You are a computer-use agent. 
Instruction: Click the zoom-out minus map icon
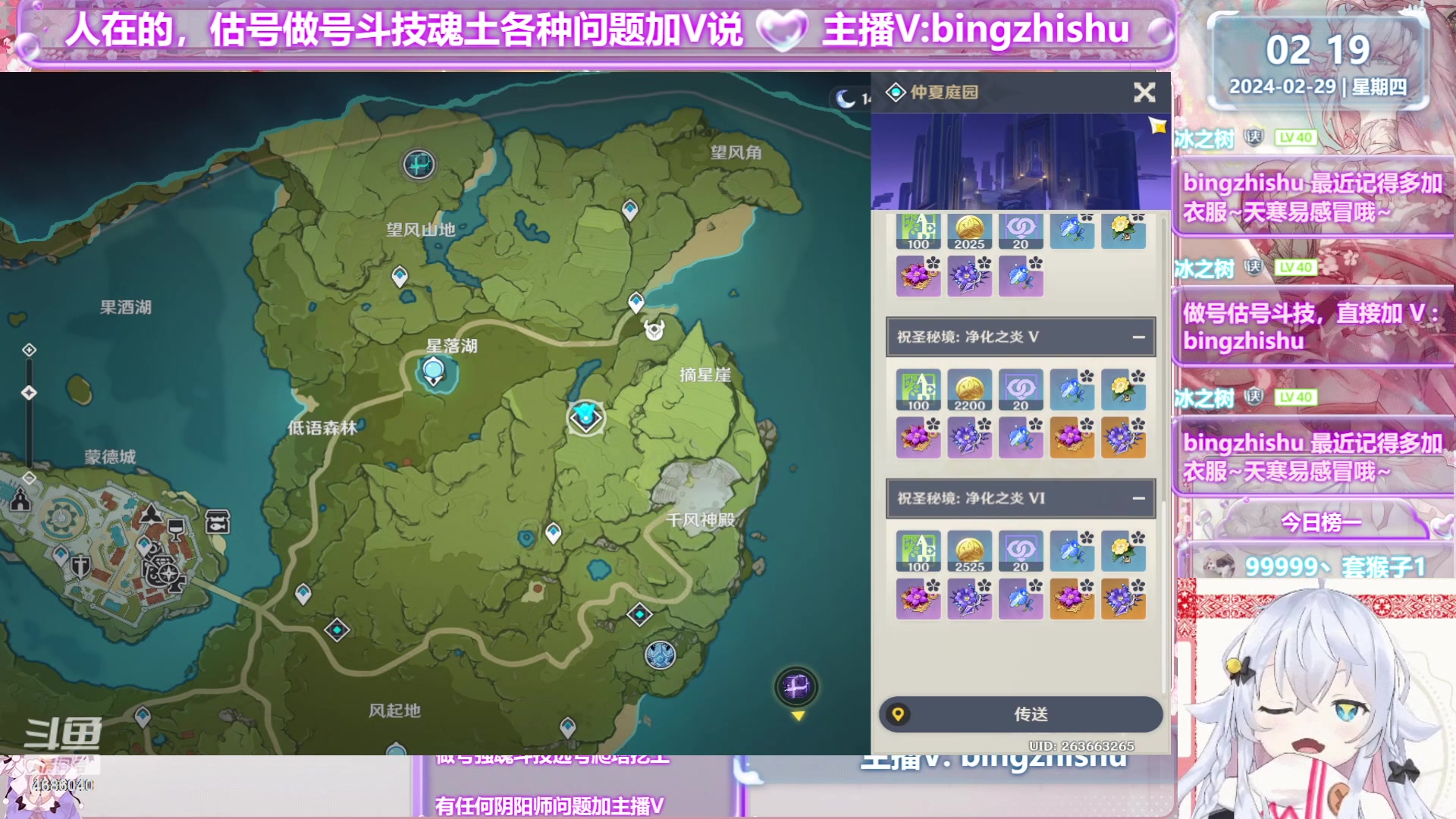point(29,479)
